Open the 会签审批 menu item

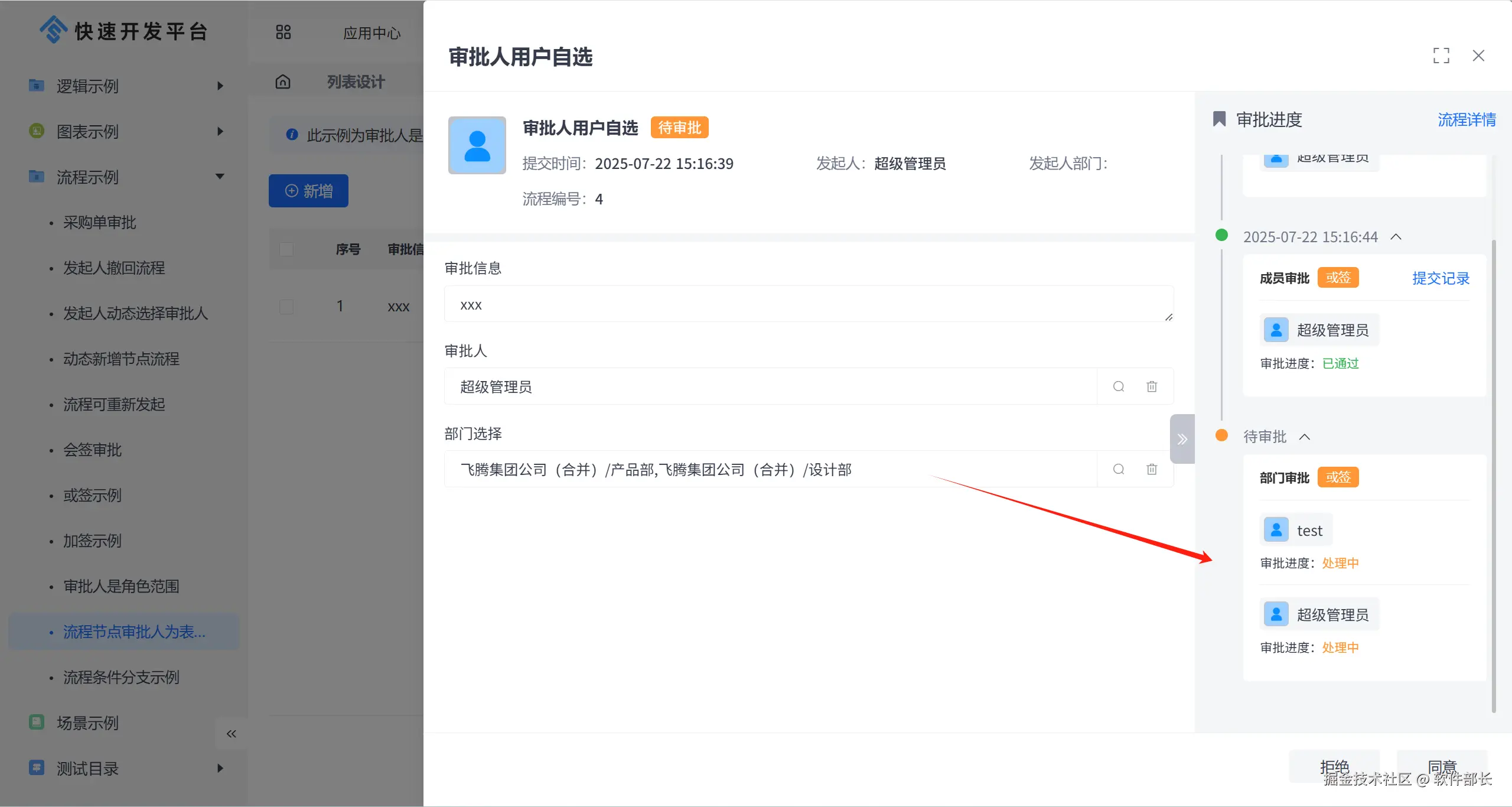(92, 450)
